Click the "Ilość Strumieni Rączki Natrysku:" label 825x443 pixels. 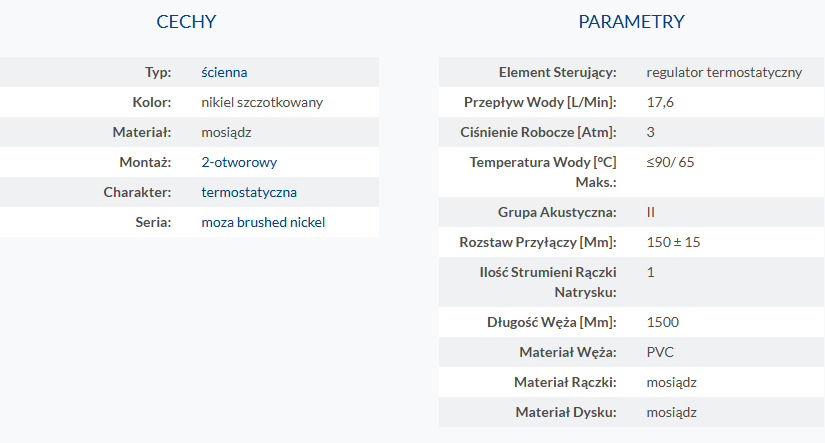coord(548,282)
